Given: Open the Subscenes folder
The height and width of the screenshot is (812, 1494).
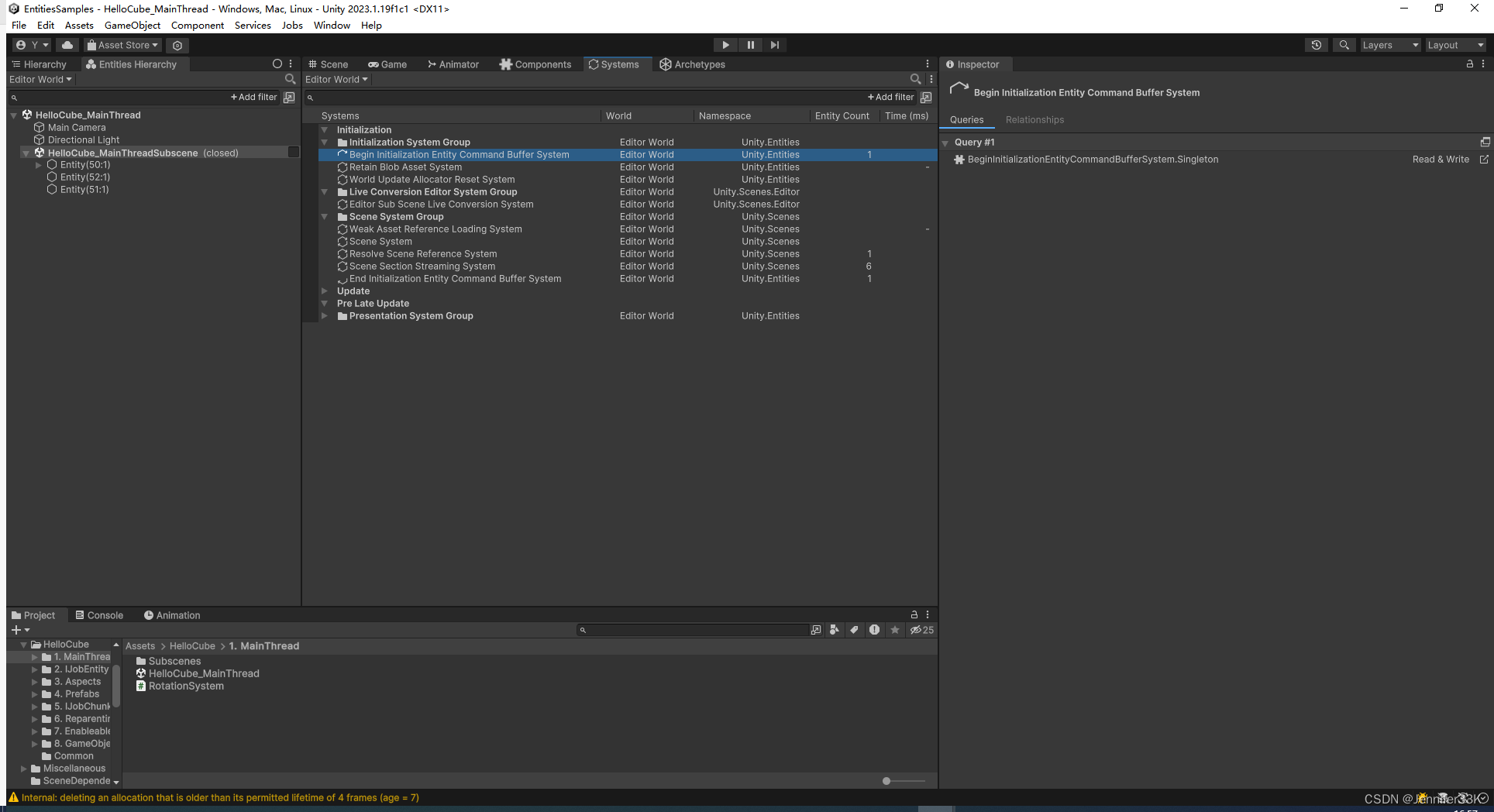Looking at the screenshot, I should pos(168,661).
